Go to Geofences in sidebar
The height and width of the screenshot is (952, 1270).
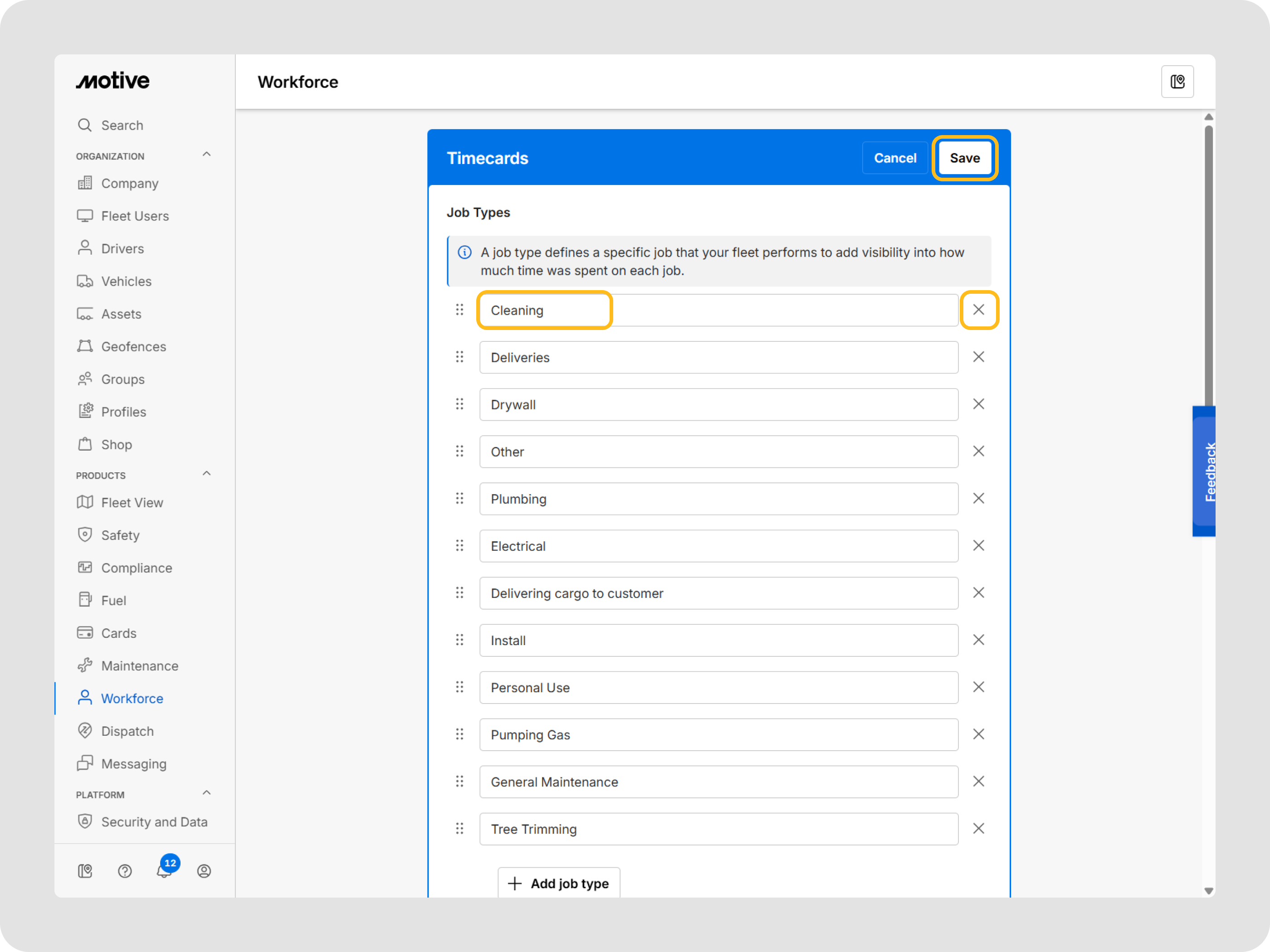point(133,347)
